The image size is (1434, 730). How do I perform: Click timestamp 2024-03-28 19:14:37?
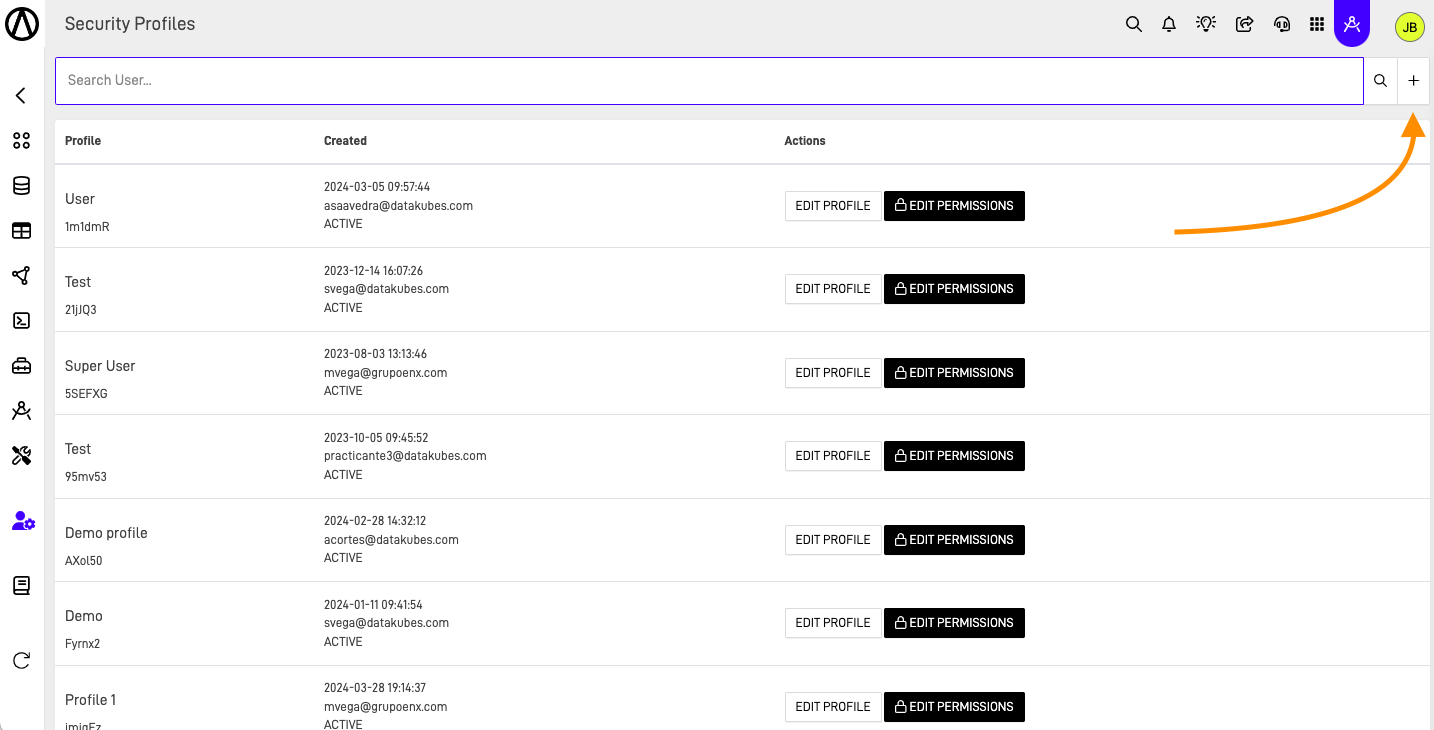coord(375,688)
